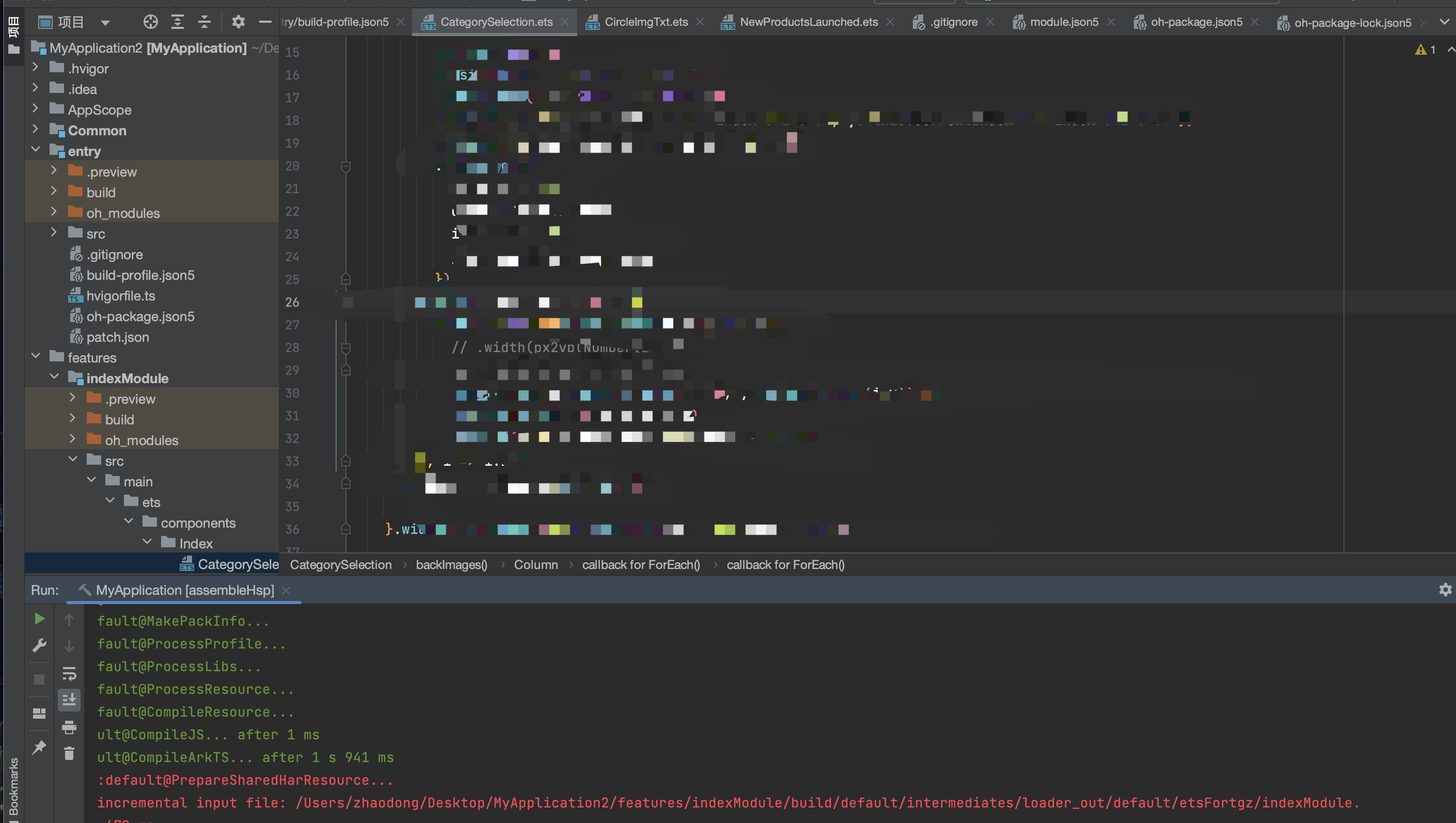The height and width of the screenshot is (823, 1456).
Task: Select patch.json in project tree
Action: coord(118,337)
